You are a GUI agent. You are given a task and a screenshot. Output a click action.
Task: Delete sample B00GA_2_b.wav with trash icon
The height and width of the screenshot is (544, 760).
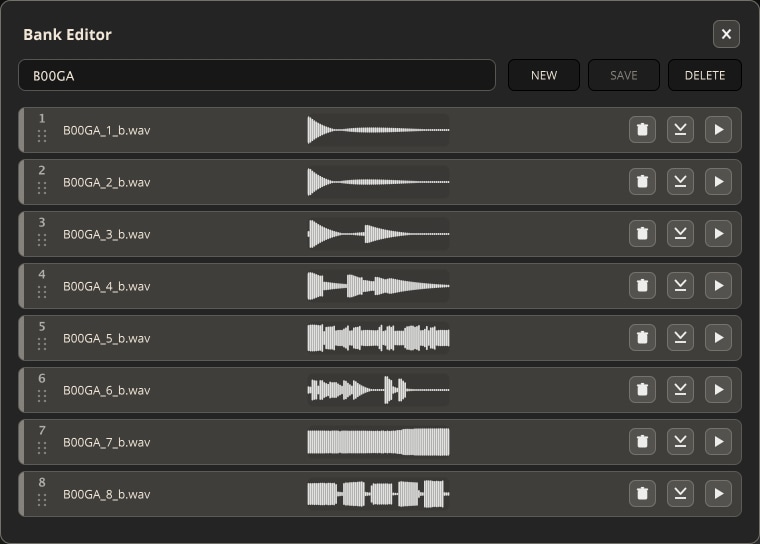click(642, 181)
